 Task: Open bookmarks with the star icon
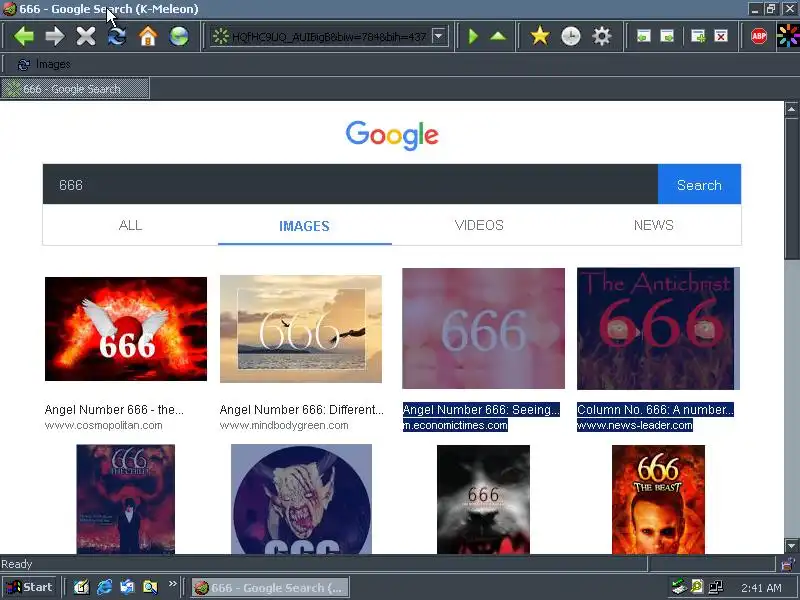(539, 36)
